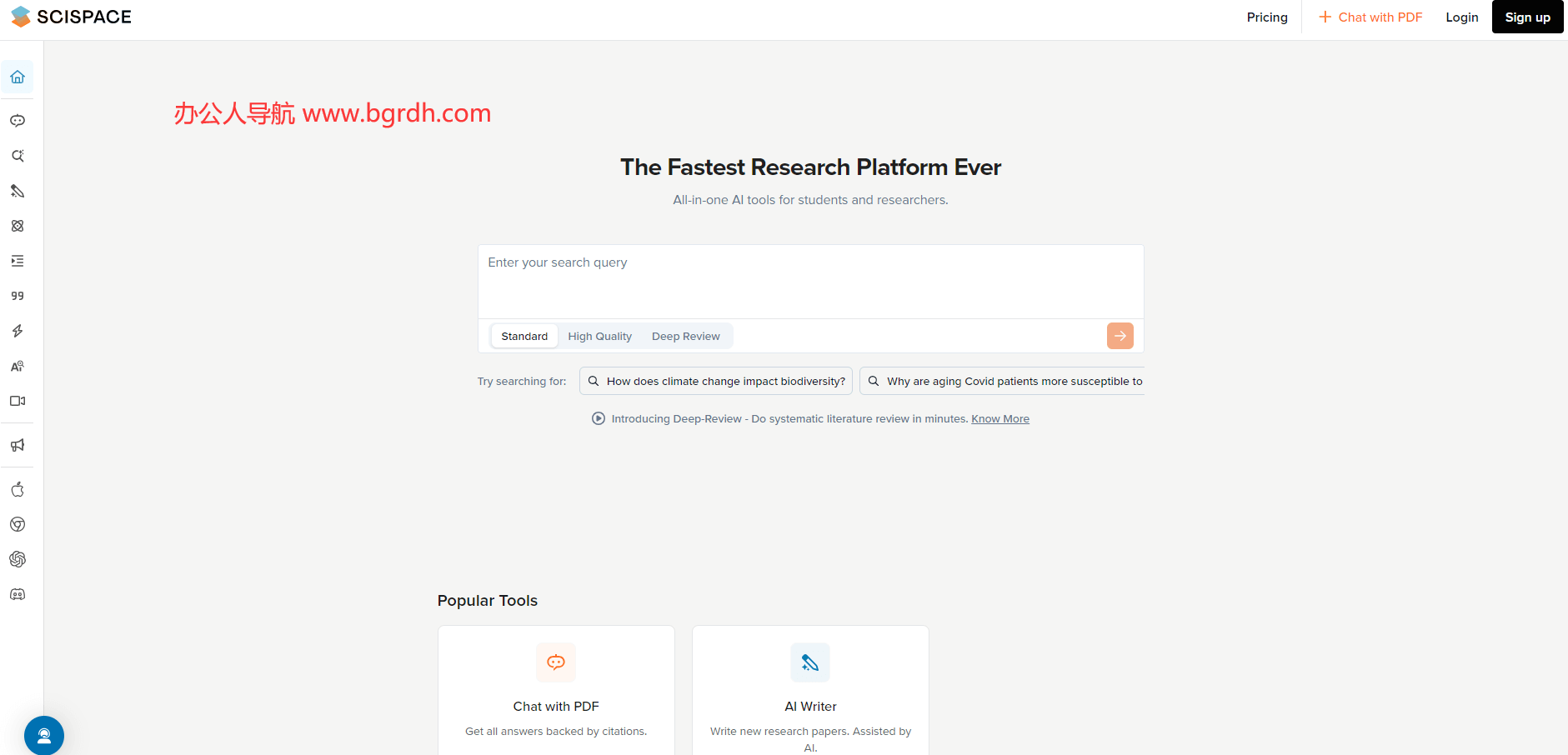1568x755 pixels.
Task: Open the Discord icon in sidebar
Action: [x=18, y=594]
